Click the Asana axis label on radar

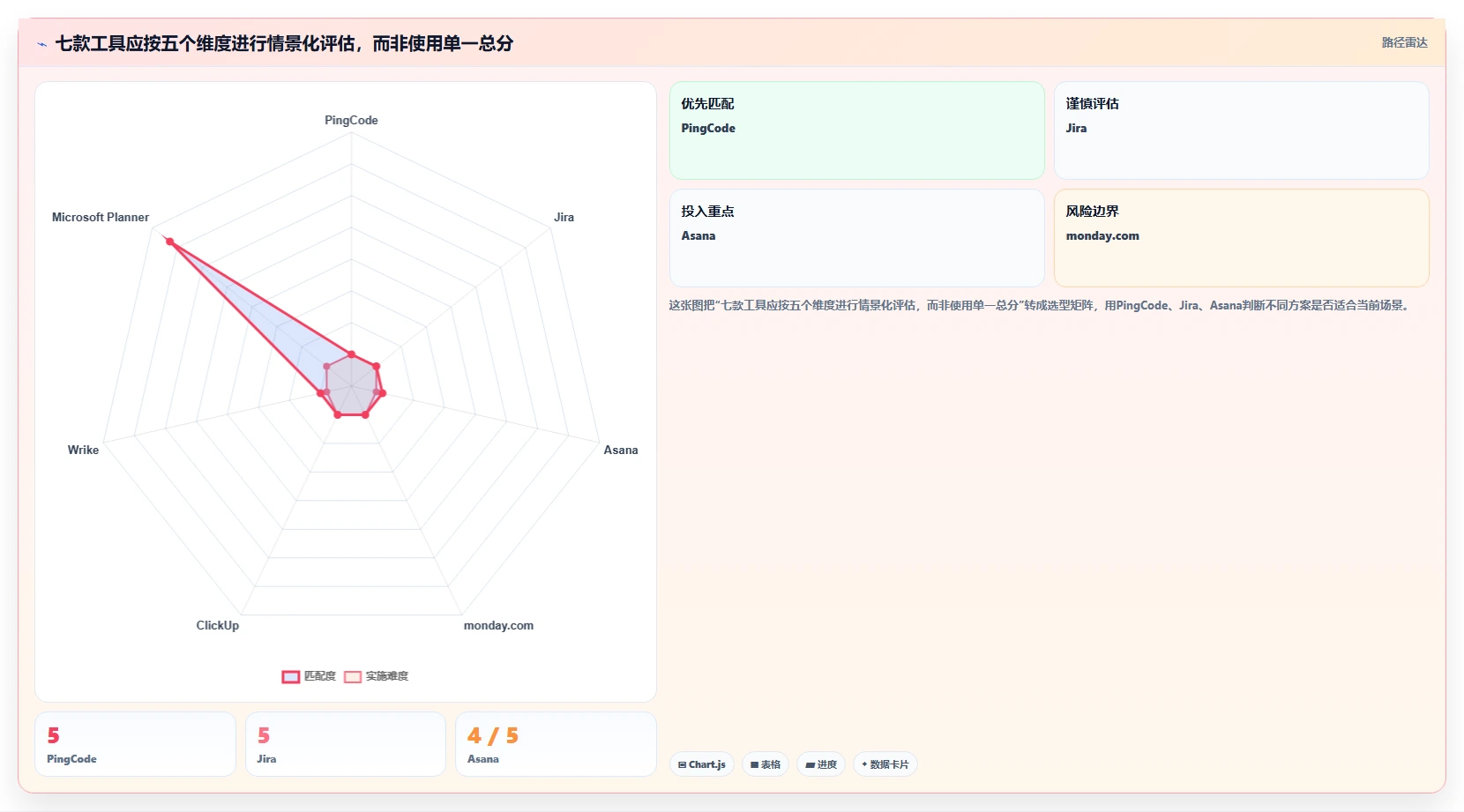click(620, 451)
